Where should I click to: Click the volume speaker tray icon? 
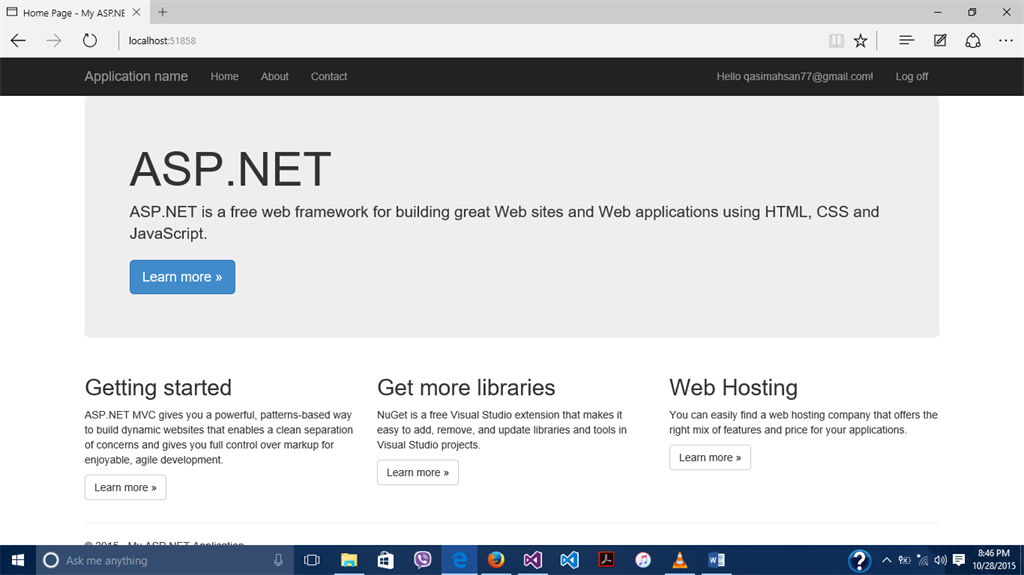[x=940, y=560]
